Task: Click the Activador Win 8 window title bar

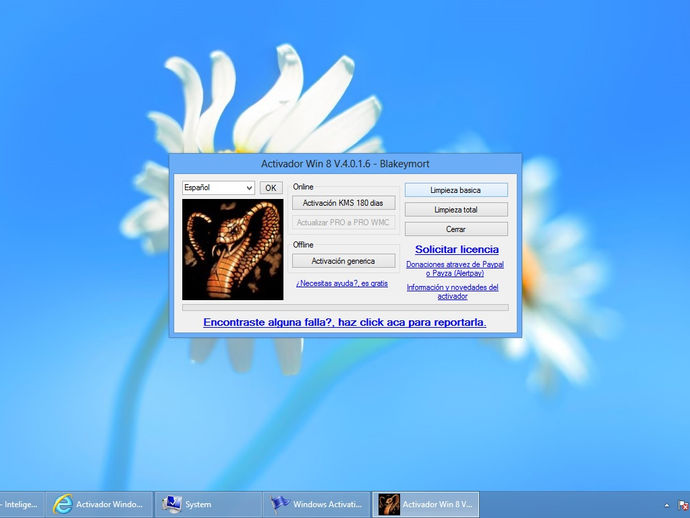Action: pyautogui.click(x=345, y=164)
